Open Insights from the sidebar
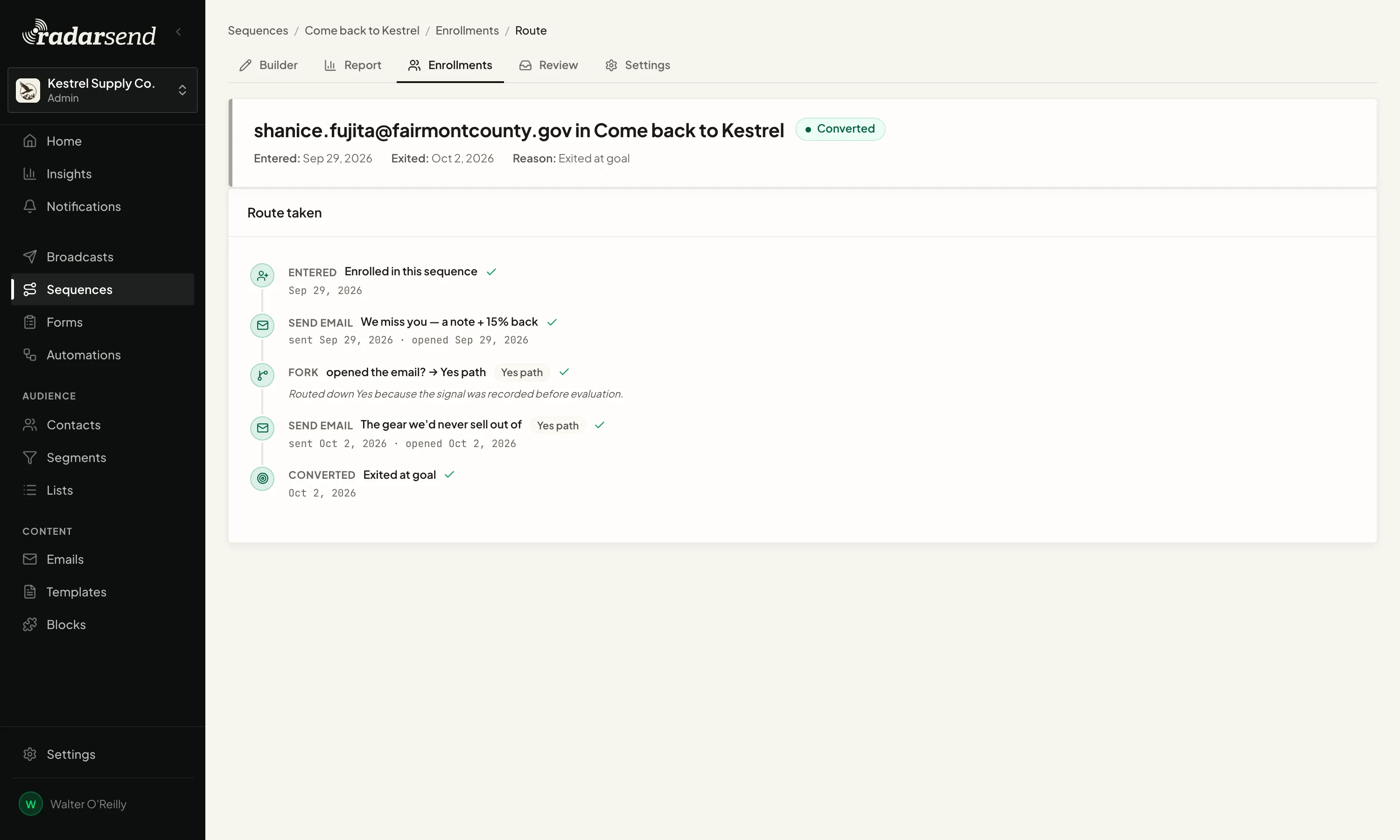The width and height of the screenshot is (1400, 840). pyautogui.click(x=102, y=174)
